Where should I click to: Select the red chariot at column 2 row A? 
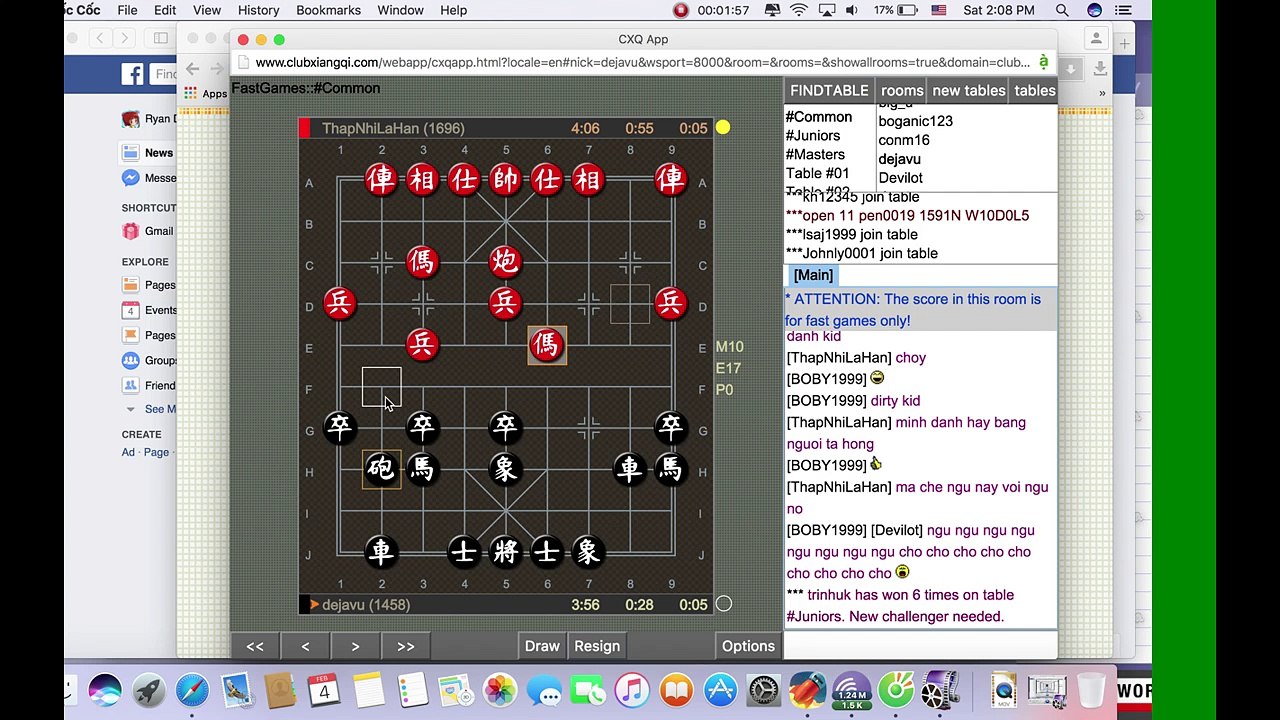click(381, 179)
